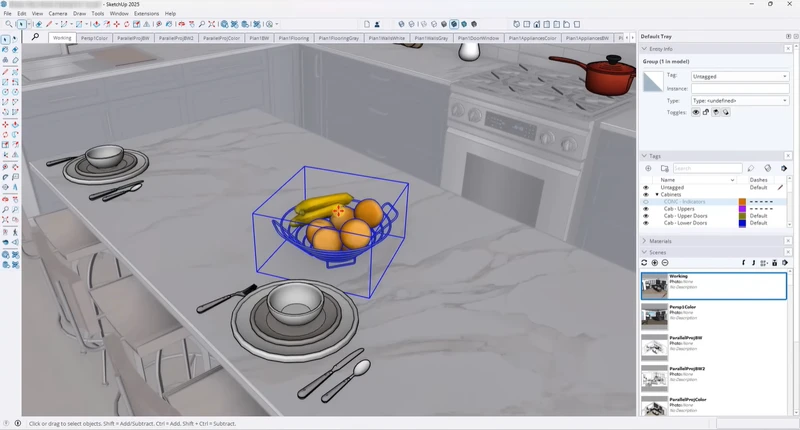Click the Instance name input field

tap(739, 89)
